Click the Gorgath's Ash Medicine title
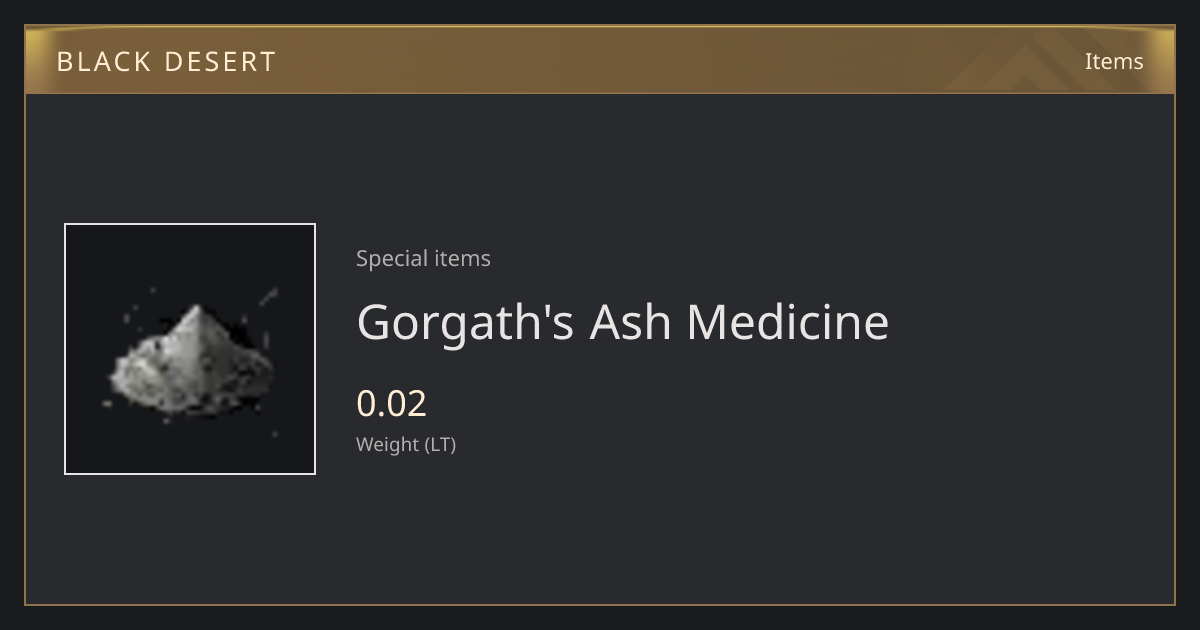 [x=622, y=322]
